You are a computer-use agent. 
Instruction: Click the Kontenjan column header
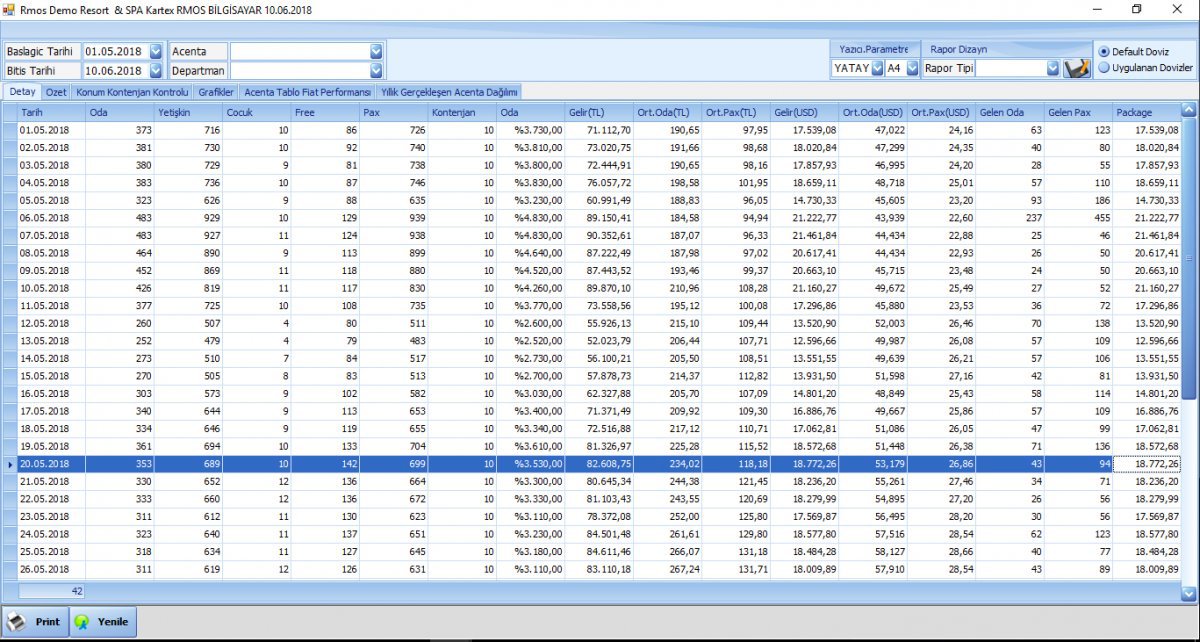[463, 112]
